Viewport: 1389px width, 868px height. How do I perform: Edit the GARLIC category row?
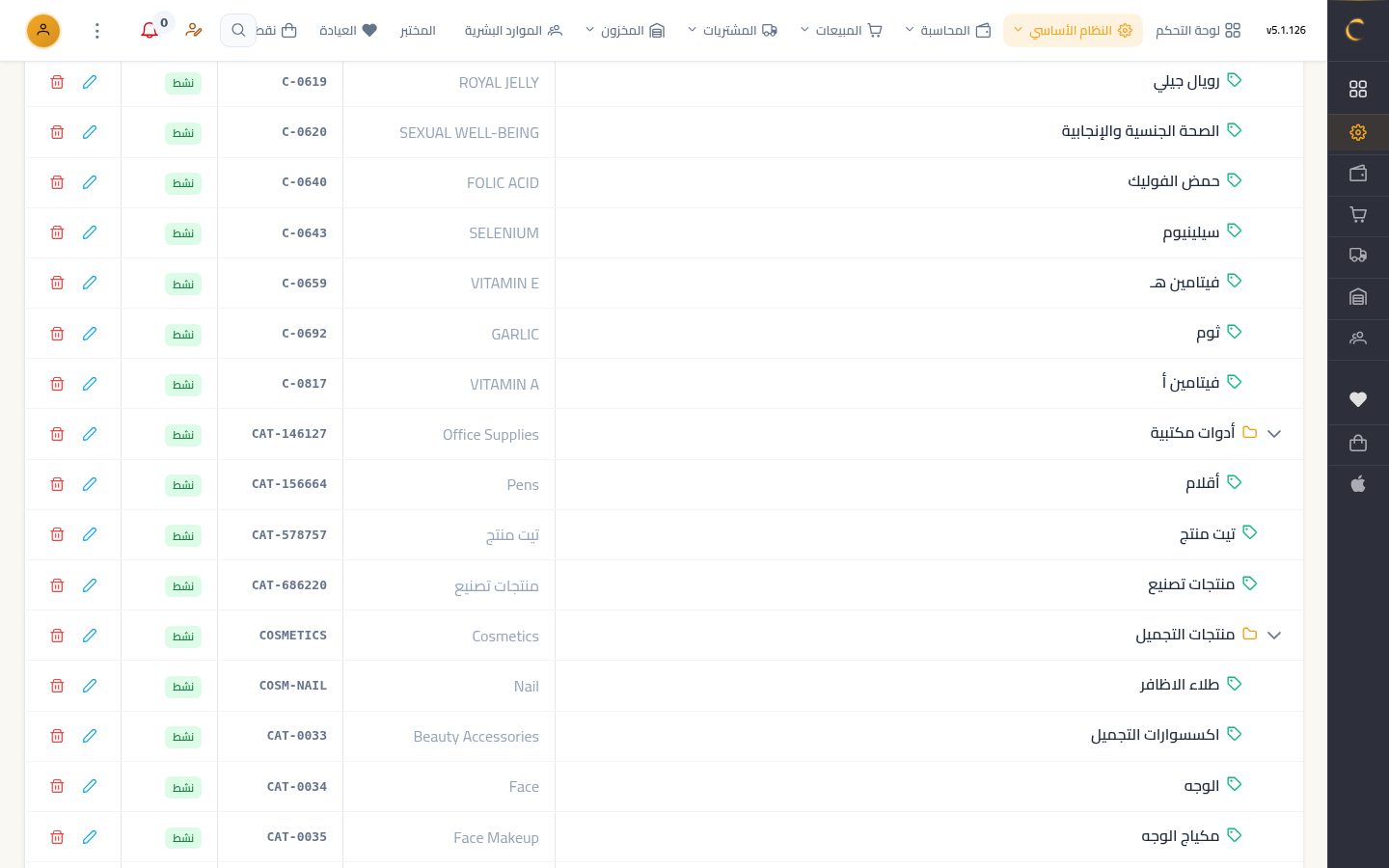(90, 334)
